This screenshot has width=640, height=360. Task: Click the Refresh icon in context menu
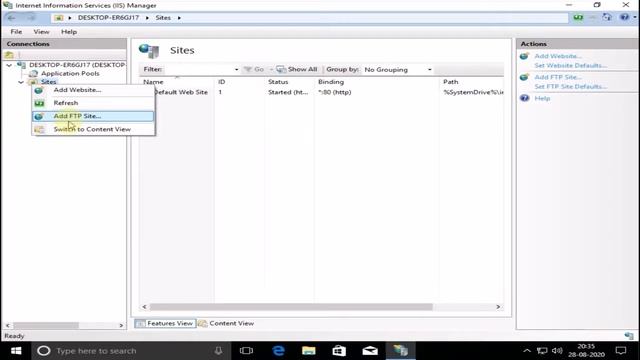39,103
